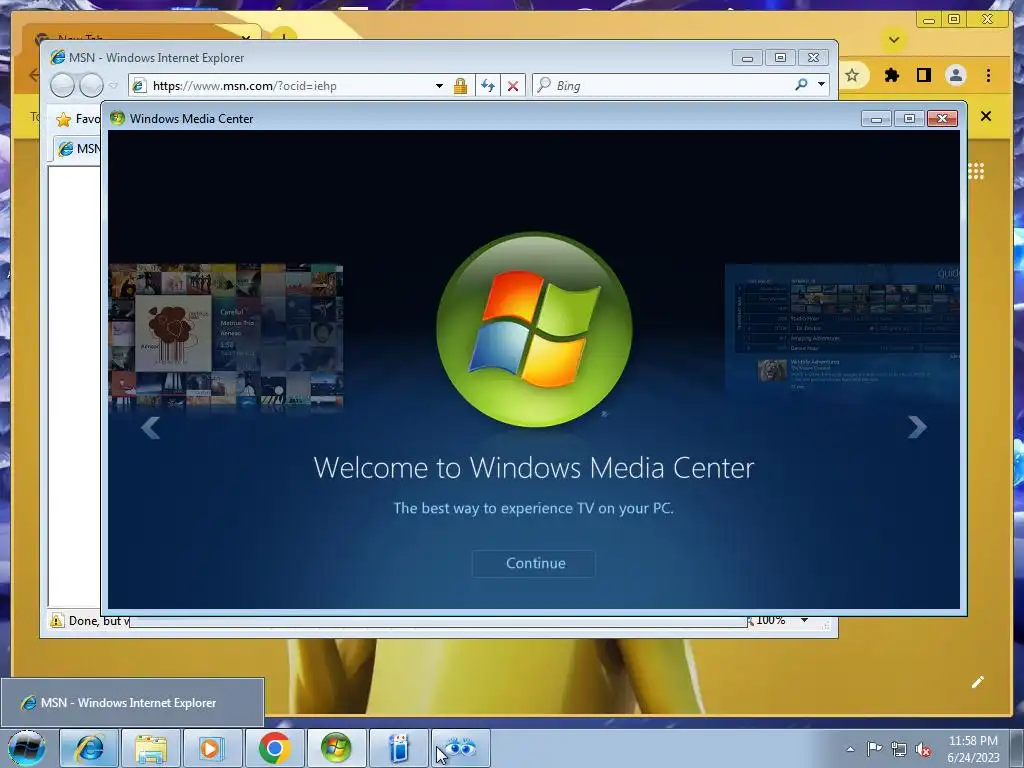Click the IE back navigation button

click(x=63, y=86)
